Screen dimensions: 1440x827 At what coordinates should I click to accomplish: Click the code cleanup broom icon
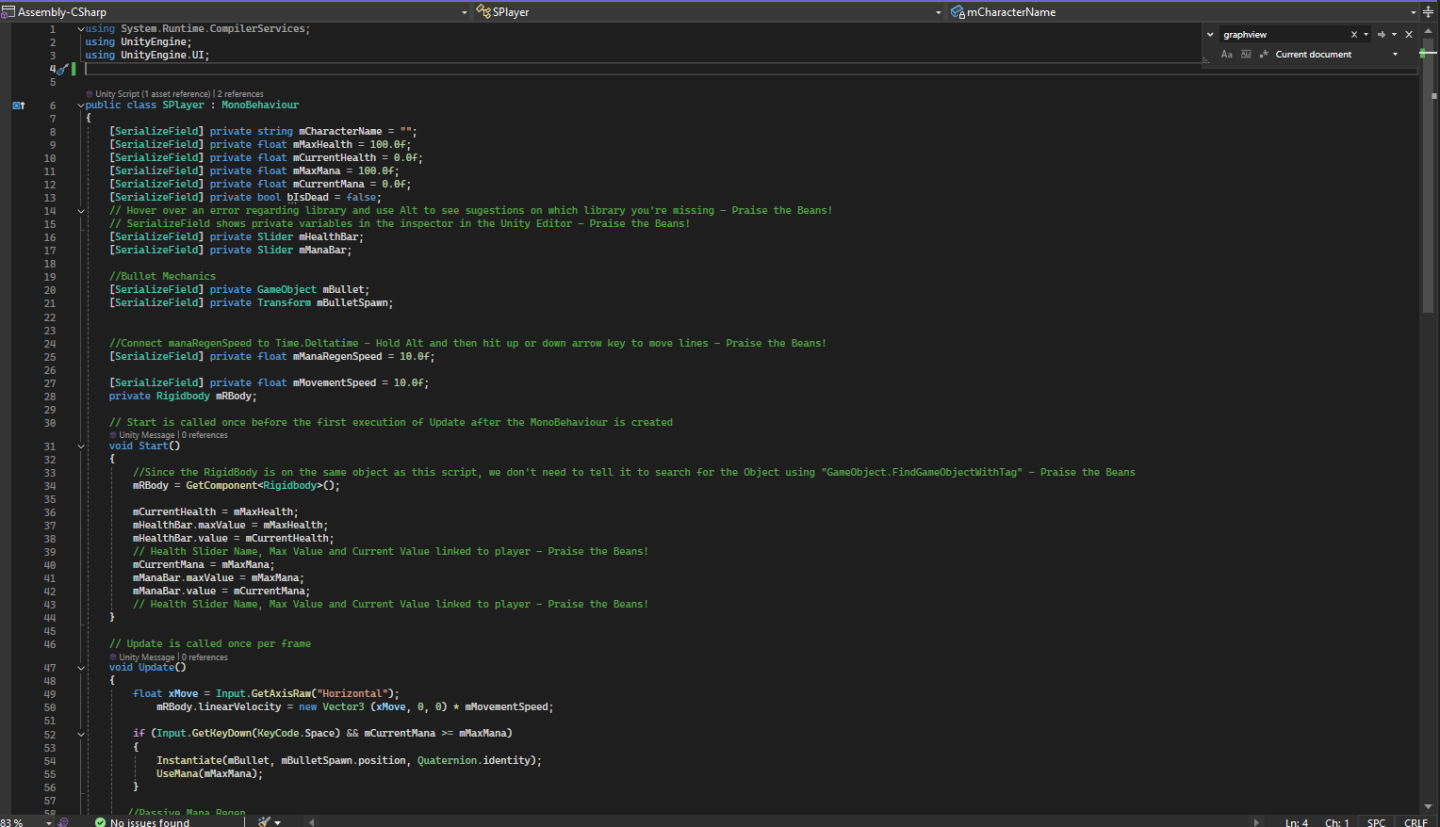pyautogui.click(x=264, y=822)
